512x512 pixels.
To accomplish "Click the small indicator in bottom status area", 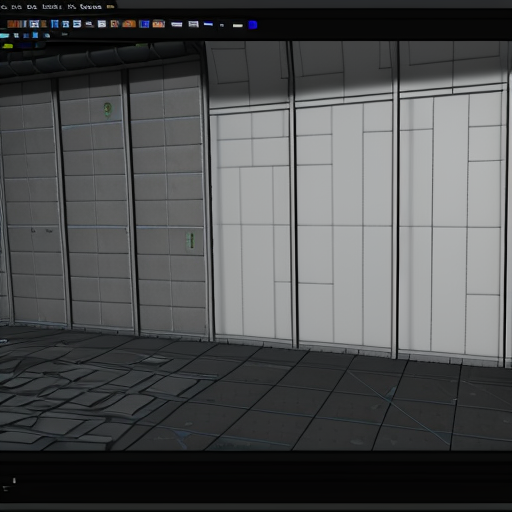I will 14,480.
